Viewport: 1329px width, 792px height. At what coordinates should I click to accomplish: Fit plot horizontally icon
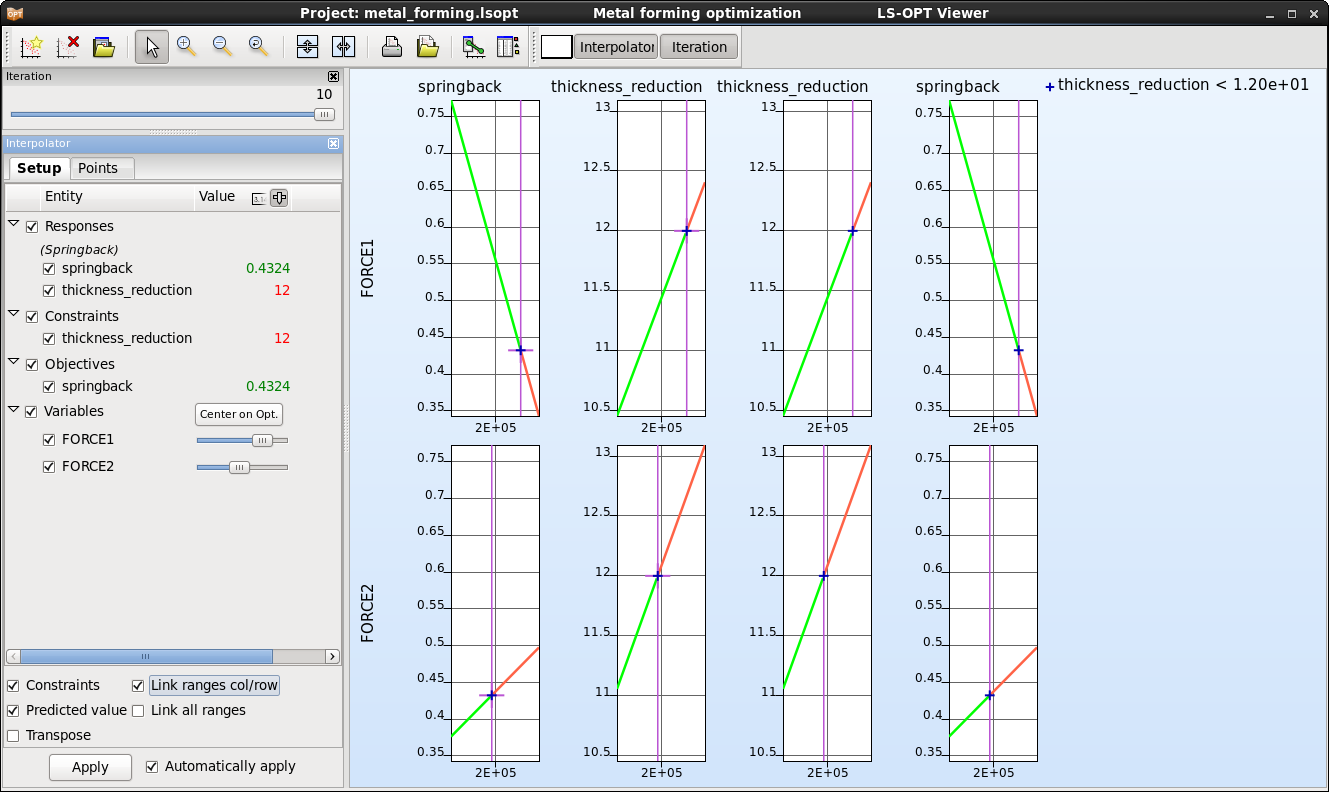coord(343,46)
